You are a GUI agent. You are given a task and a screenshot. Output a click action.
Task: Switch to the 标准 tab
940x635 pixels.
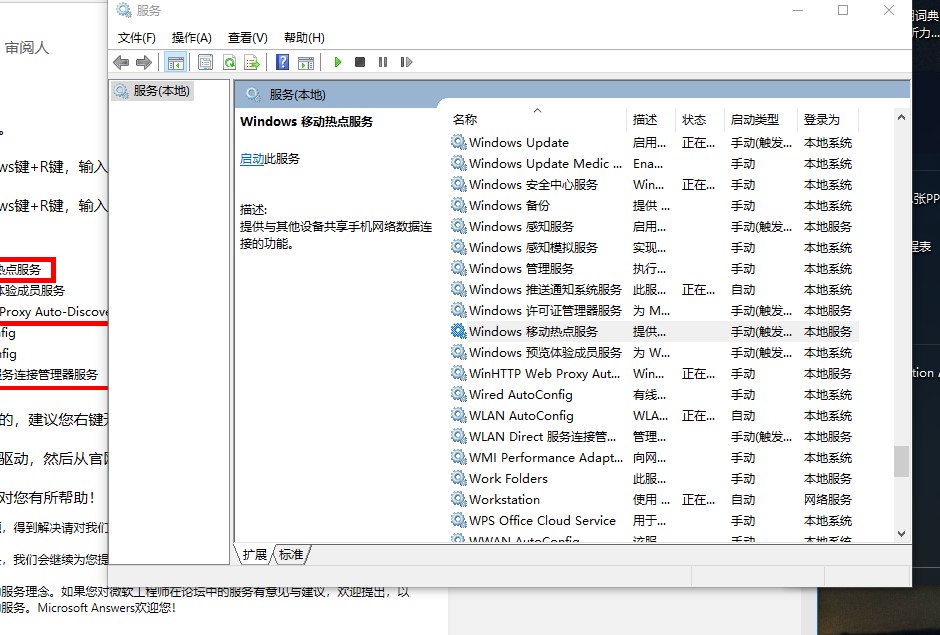[x=291, y=555]
